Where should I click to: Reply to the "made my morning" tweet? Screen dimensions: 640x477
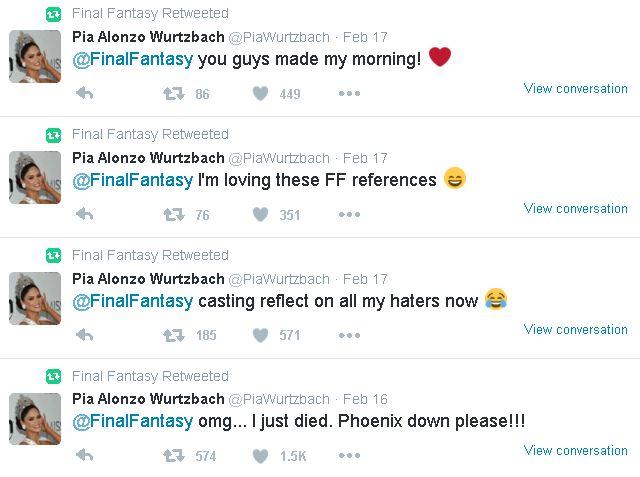(85, 94)
